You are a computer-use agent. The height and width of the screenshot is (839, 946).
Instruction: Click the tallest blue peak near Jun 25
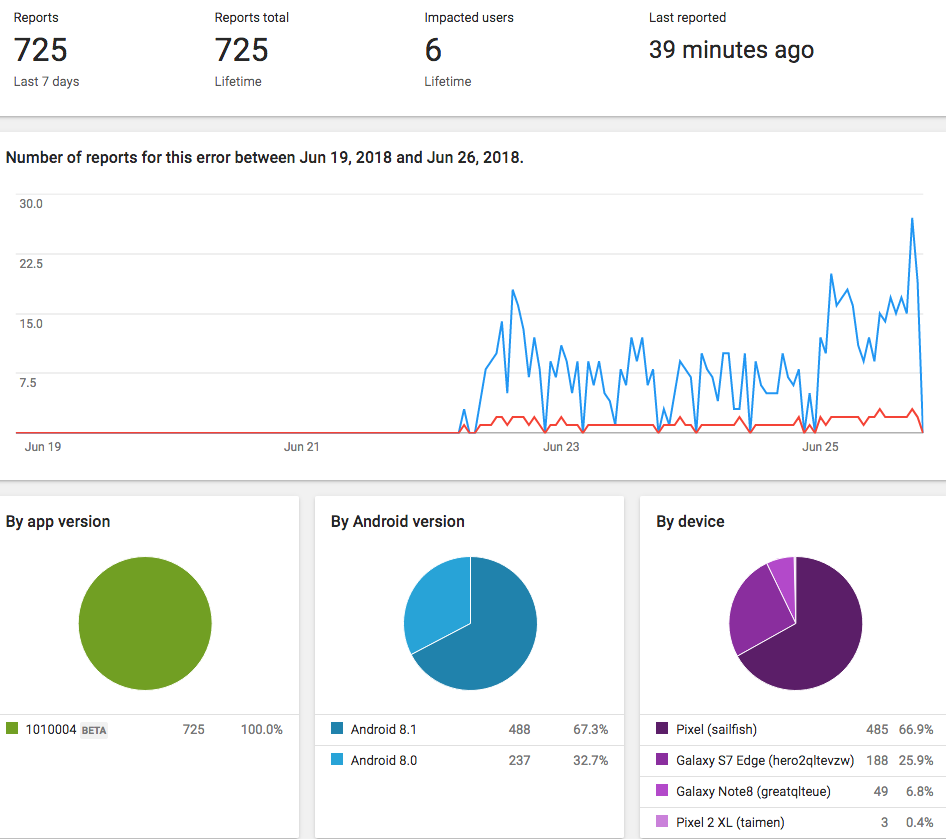pos(912,220)
